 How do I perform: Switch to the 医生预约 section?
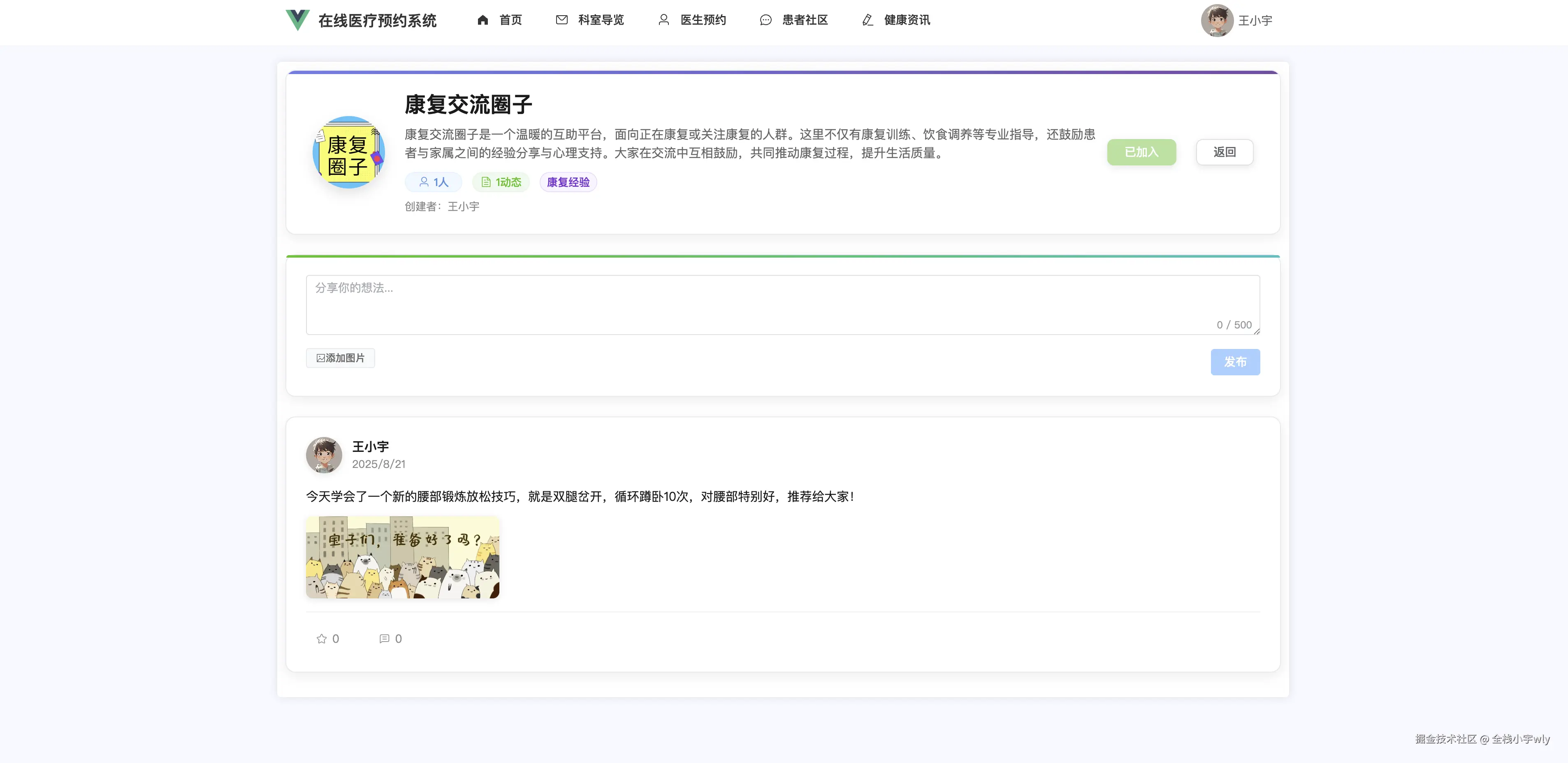[703, 20]
